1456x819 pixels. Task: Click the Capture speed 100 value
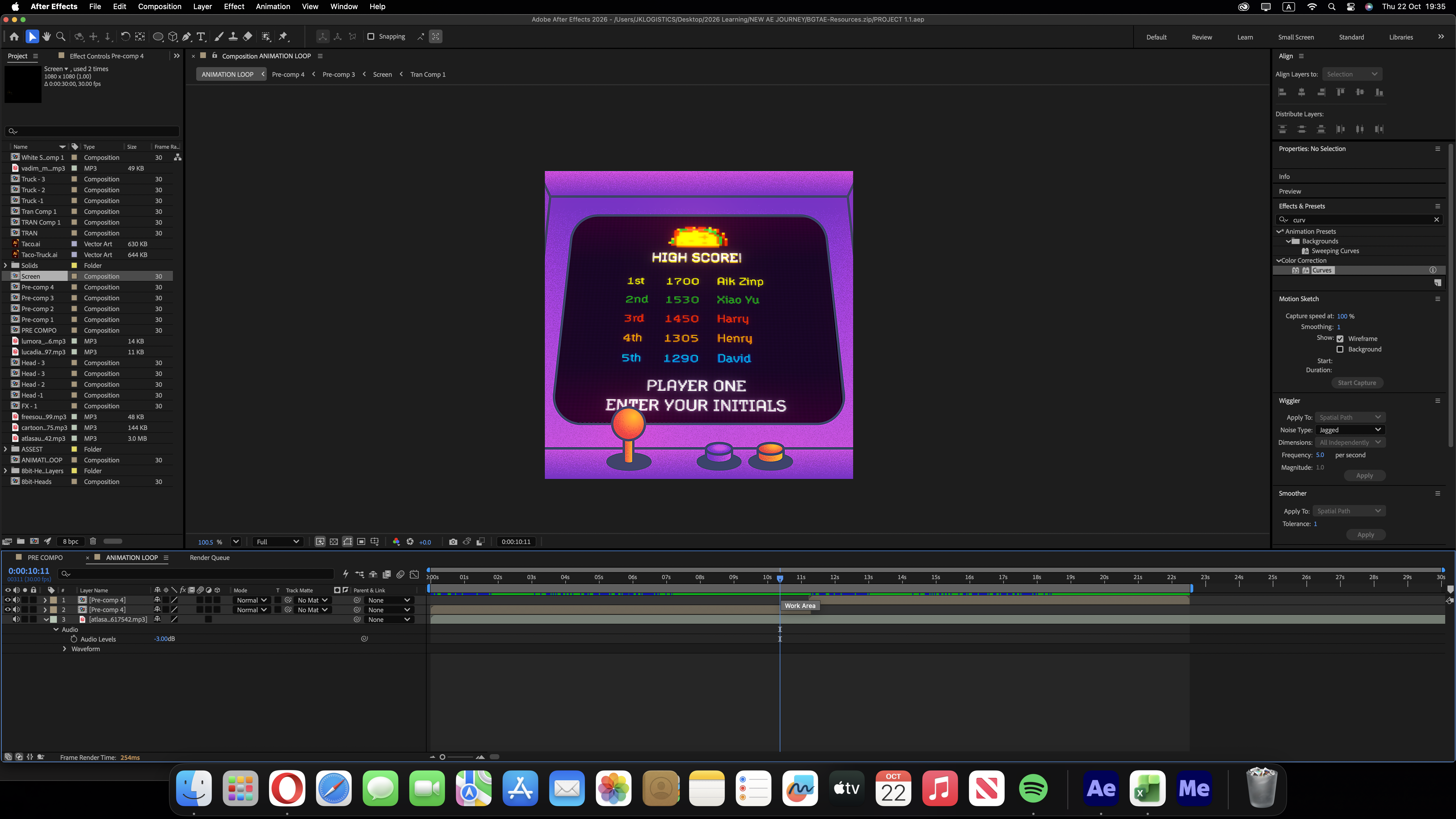(1342, 316)
